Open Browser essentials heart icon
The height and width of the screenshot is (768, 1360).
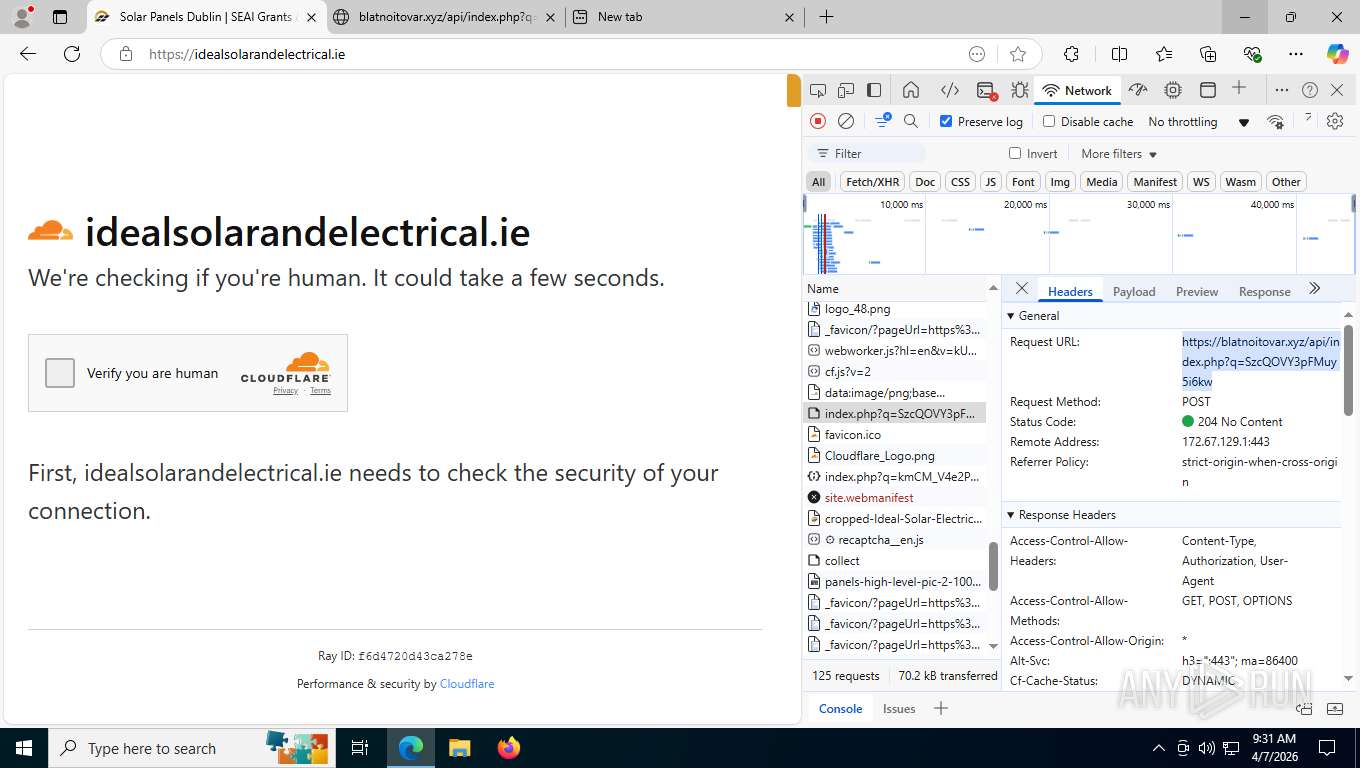pyautogui.click(x=1252, y=54)
